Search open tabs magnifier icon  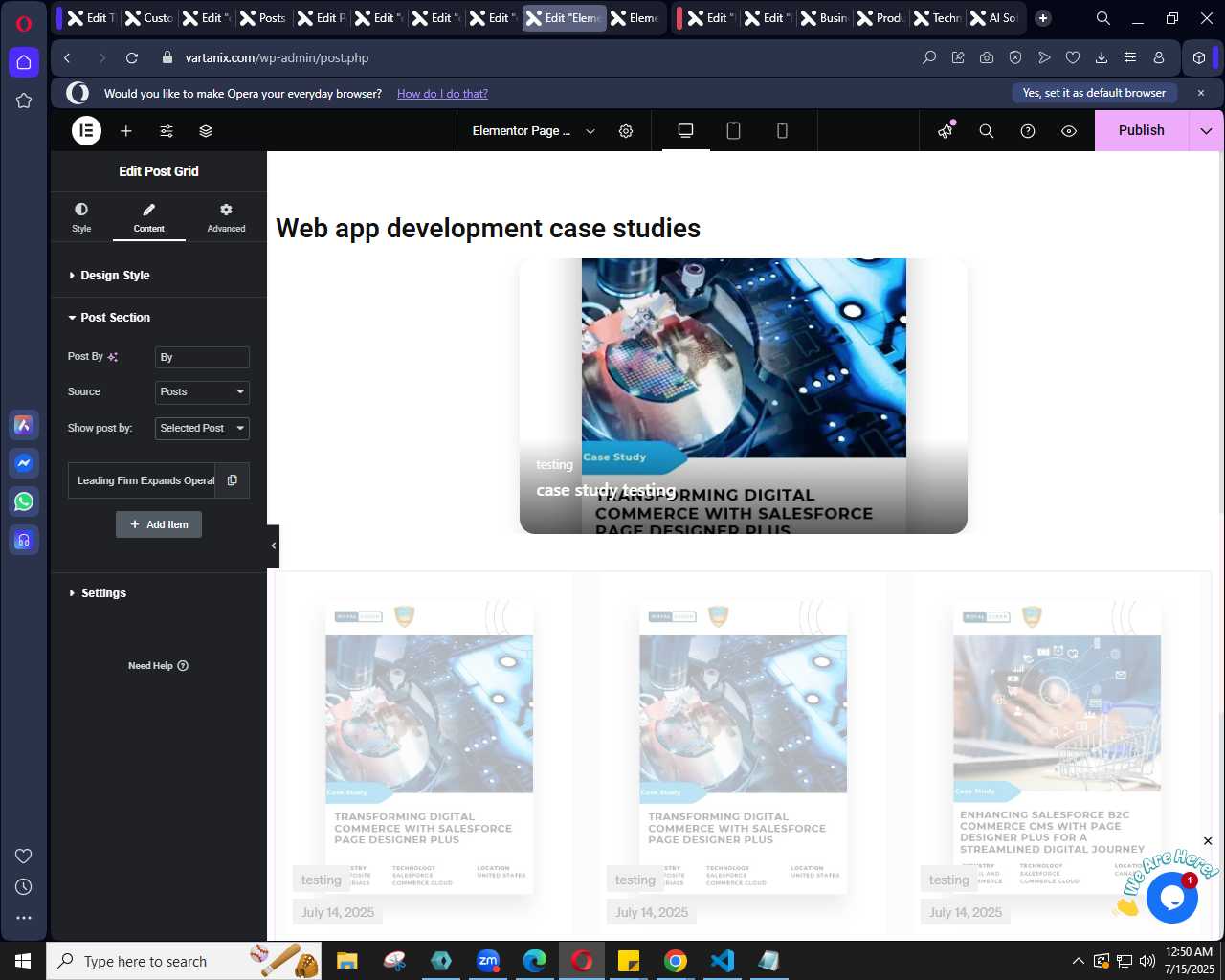pyautogui.click(x=1103, y=18)
